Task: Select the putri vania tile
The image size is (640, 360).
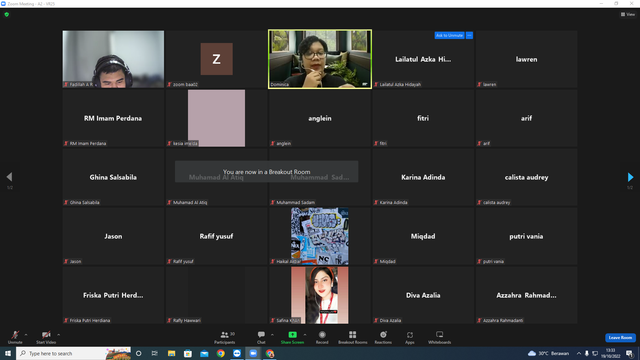Action: (526, 236)
